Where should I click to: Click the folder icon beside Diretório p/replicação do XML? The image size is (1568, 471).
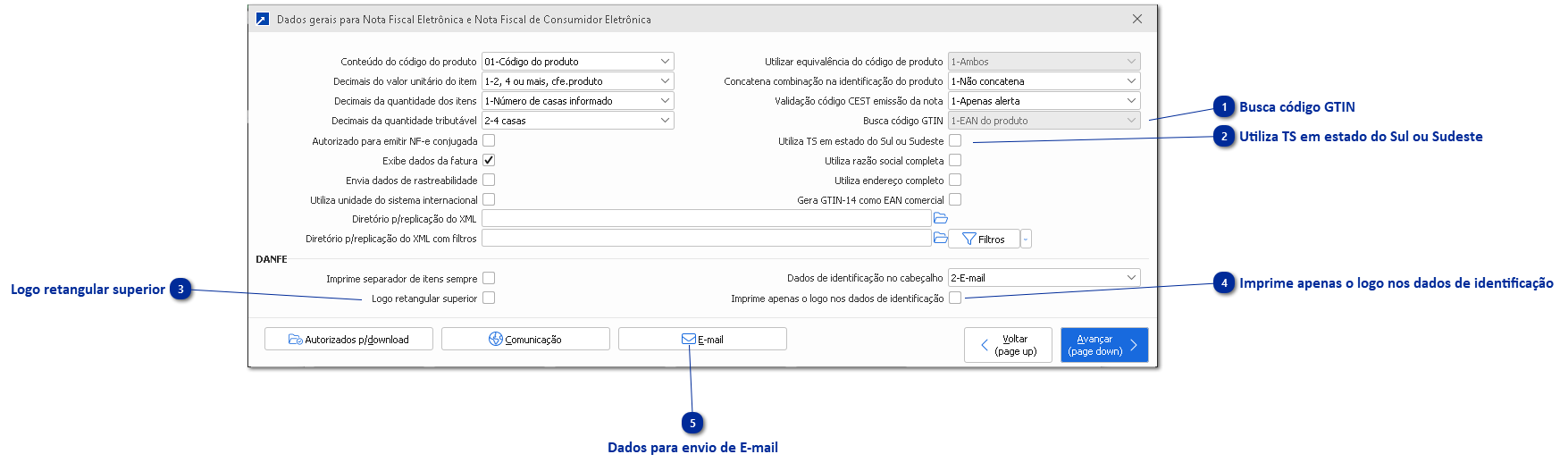[x=940, y=218]
